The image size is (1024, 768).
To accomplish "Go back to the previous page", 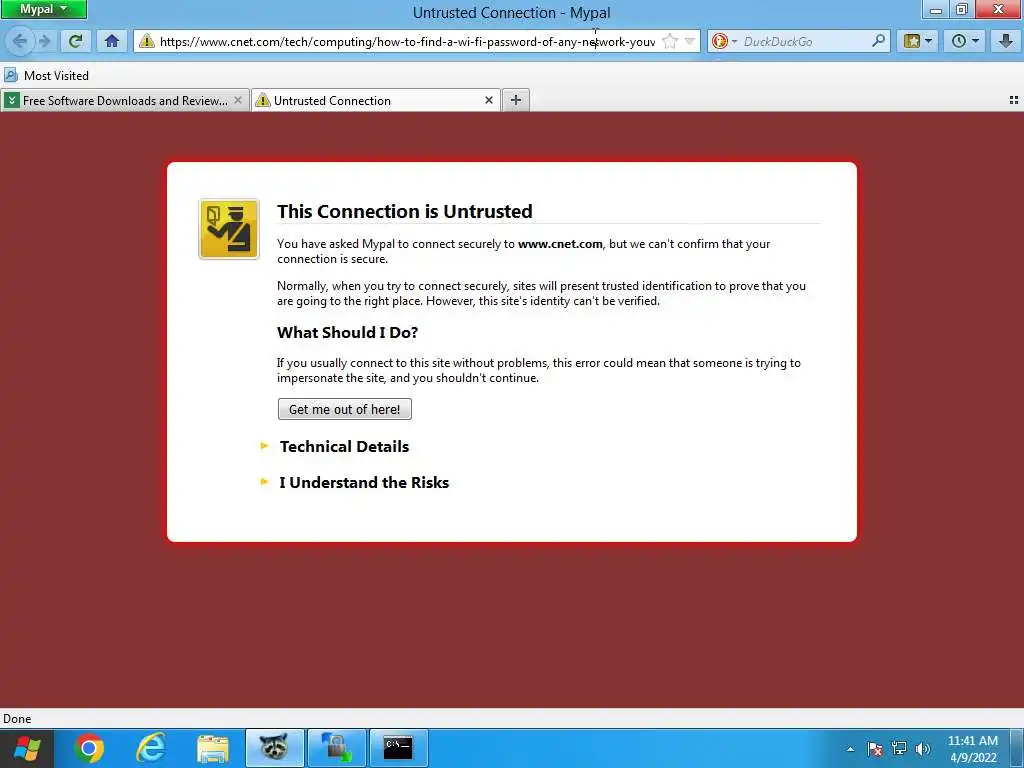I will 19,41.
